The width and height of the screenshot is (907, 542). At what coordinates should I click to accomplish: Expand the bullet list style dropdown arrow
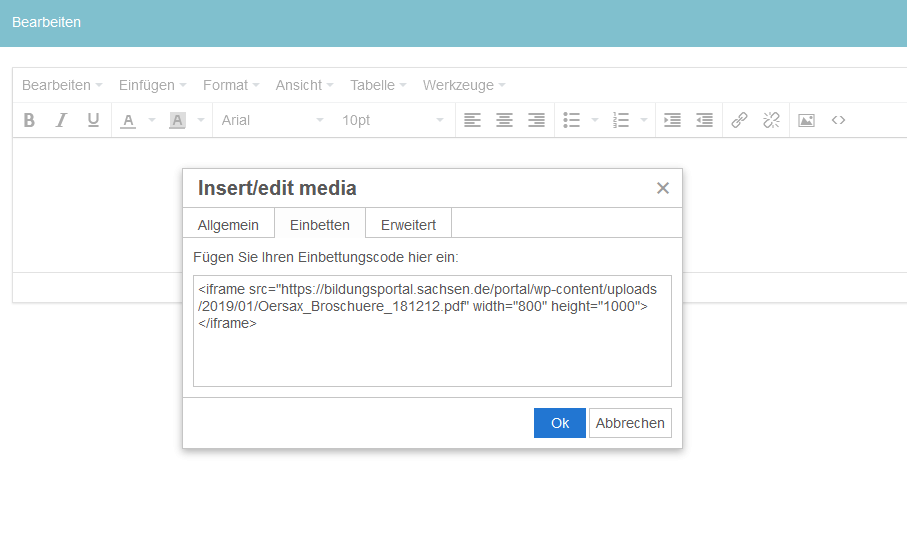[x=595, y=120]
